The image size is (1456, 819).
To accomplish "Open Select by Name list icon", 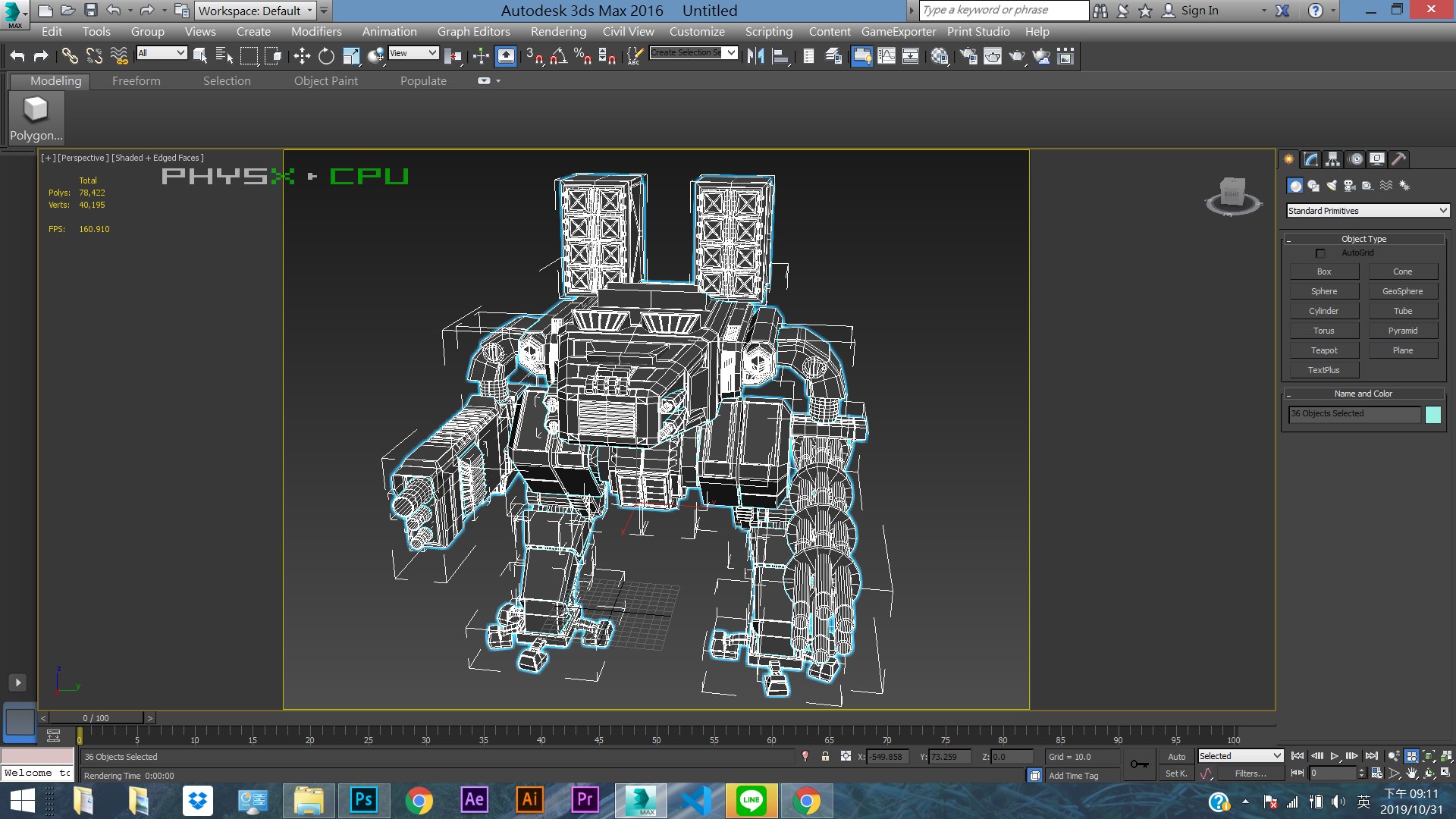I will coord(224,55).
